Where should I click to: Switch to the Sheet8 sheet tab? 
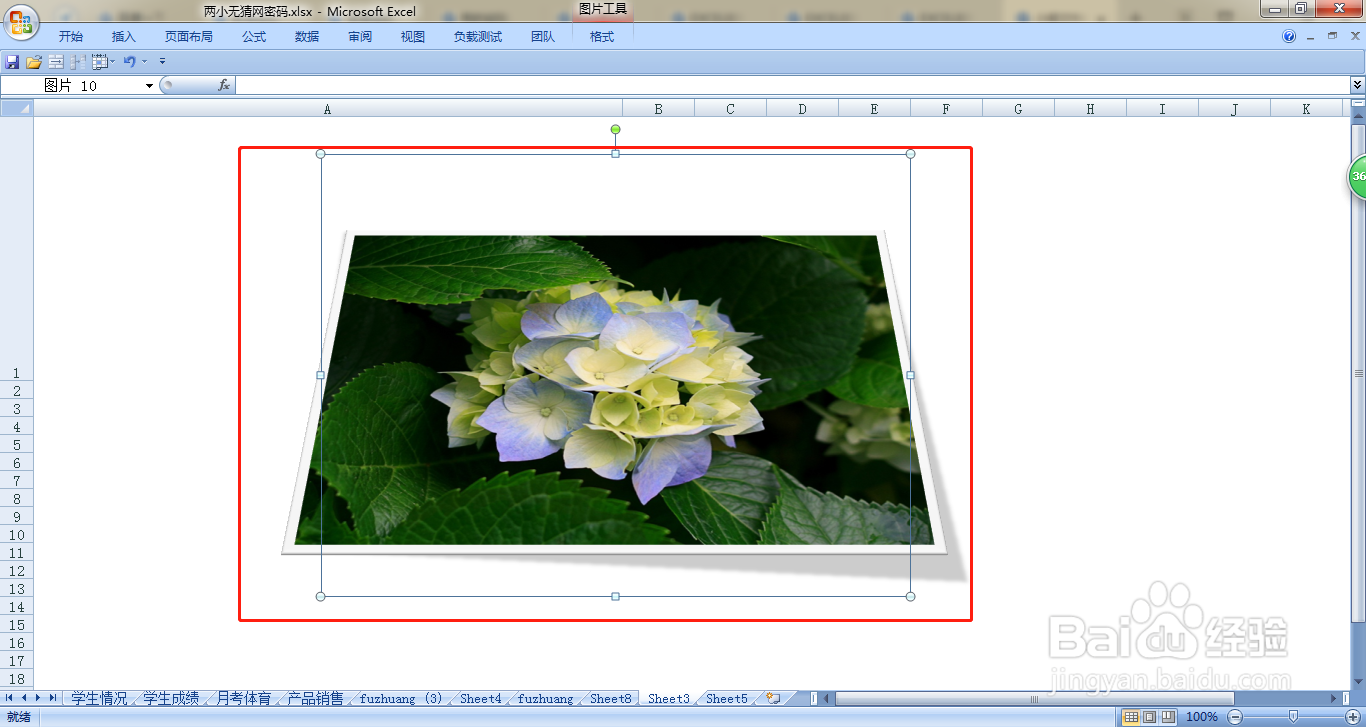pyautogui.click(x=610, y=699)
